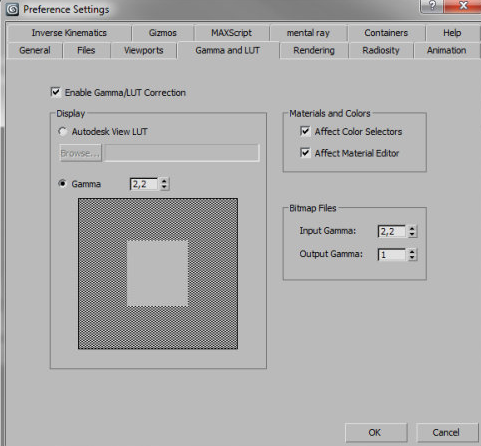The image size is (481, 446).
Task: Select the Gamma radio button
Action: pos(63,184)
